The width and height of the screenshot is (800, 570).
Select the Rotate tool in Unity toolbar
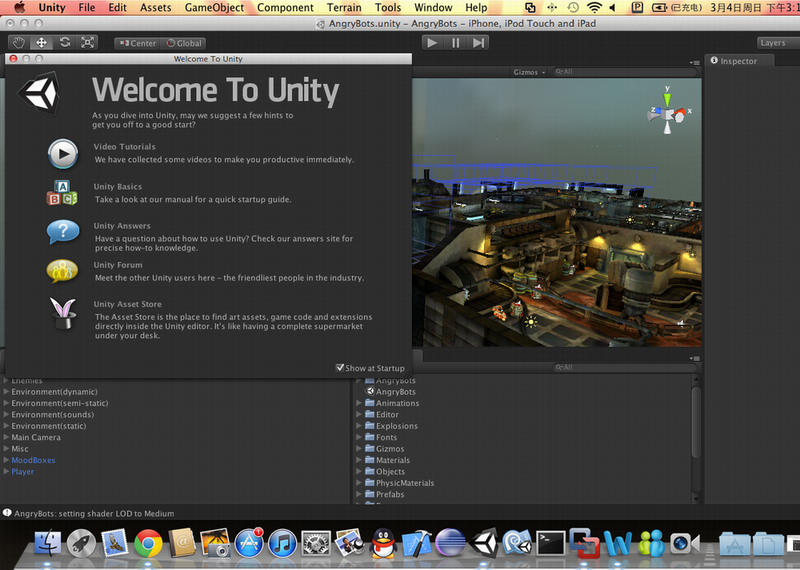point(64,43)
